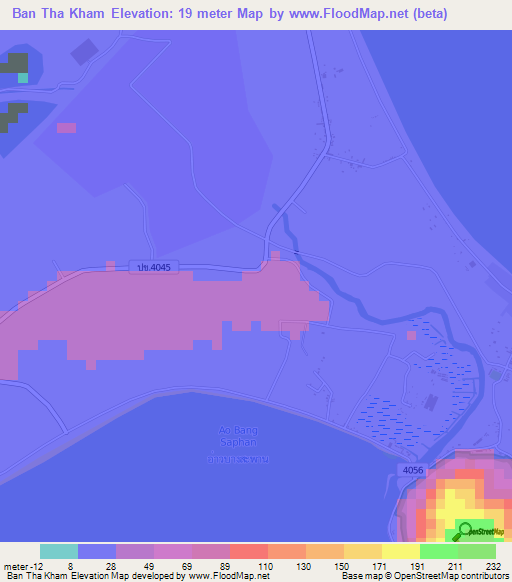Click the small teal elevation square at upper left
Screen dimensions: 512x582
click(x=23, y=78)
